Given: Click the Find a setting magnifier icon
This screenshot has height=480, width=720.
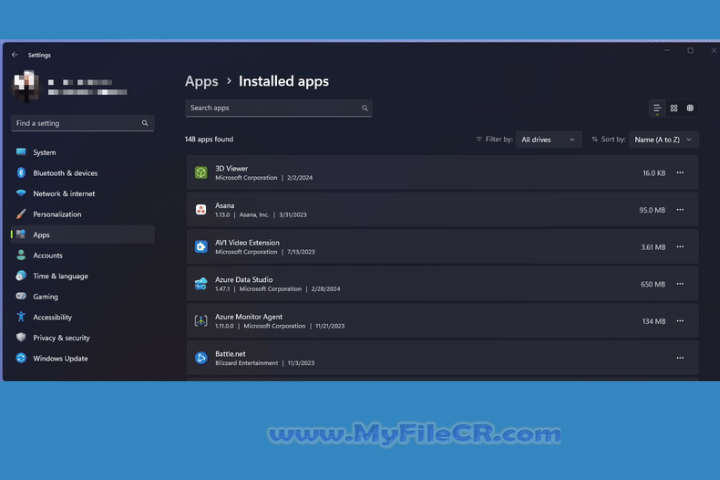Looking at the screenshot, I should (145, 123).
